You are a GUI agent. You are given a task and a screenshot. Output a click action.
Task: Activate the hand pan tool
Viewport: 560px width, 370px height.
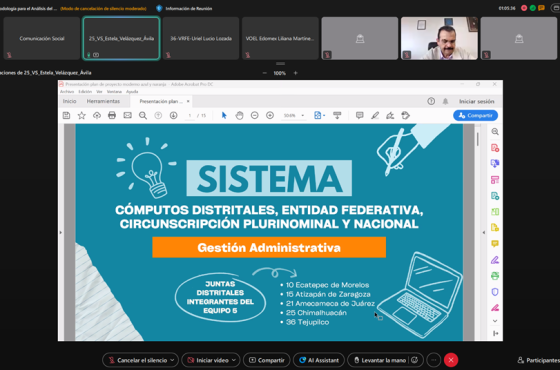pos(239,115)
